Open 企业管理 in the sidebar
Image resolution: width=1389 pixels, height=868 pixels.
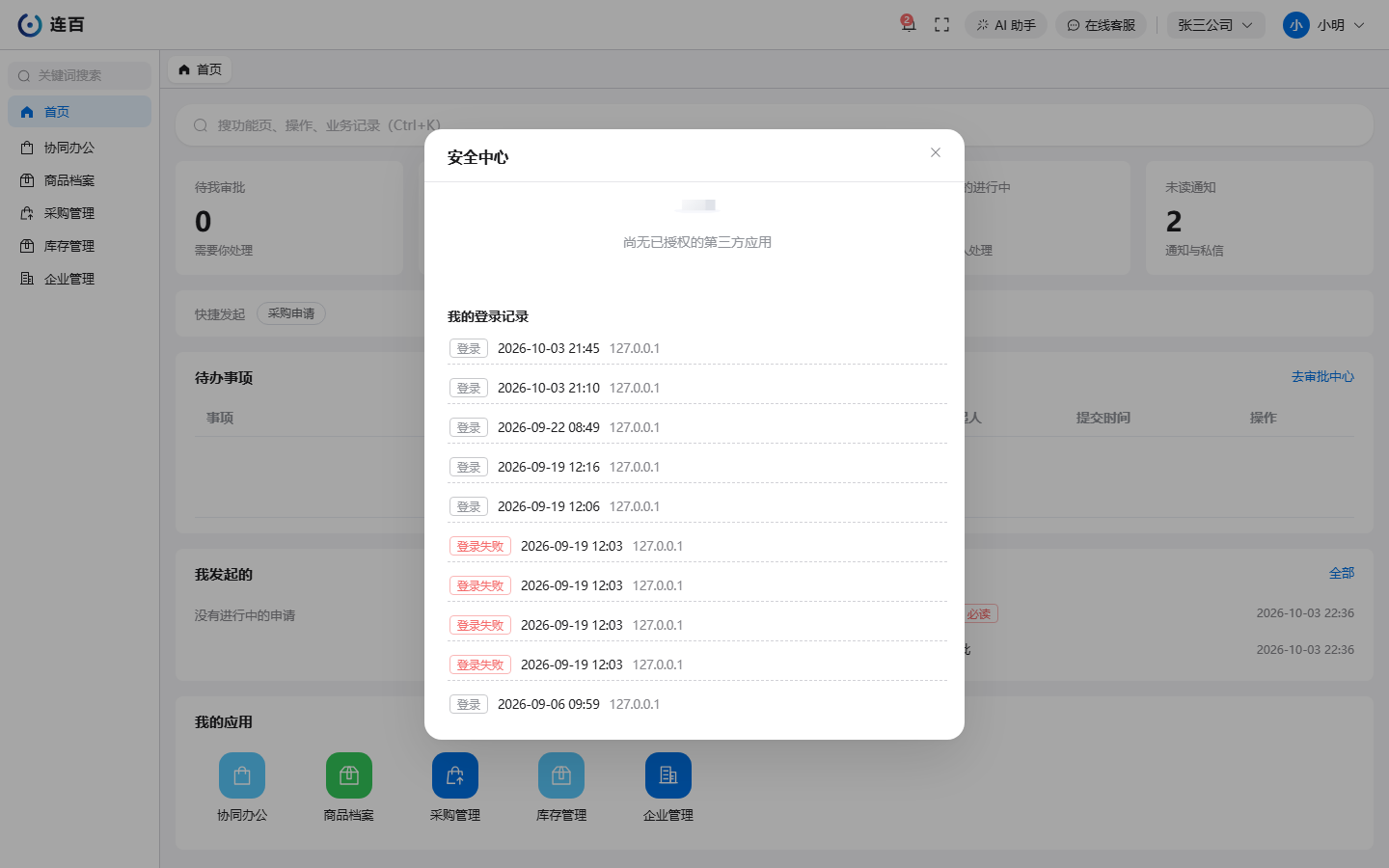click(80, 279)
